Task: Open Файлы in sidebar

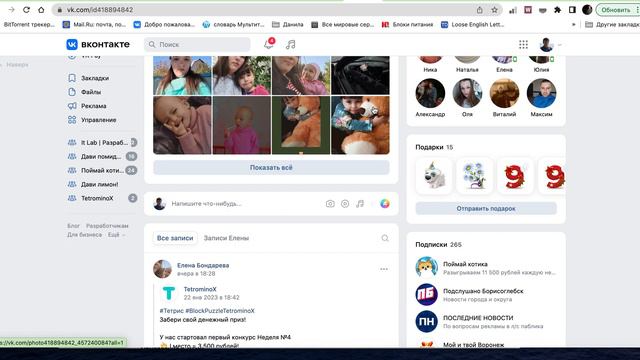Action: point(91,92)
